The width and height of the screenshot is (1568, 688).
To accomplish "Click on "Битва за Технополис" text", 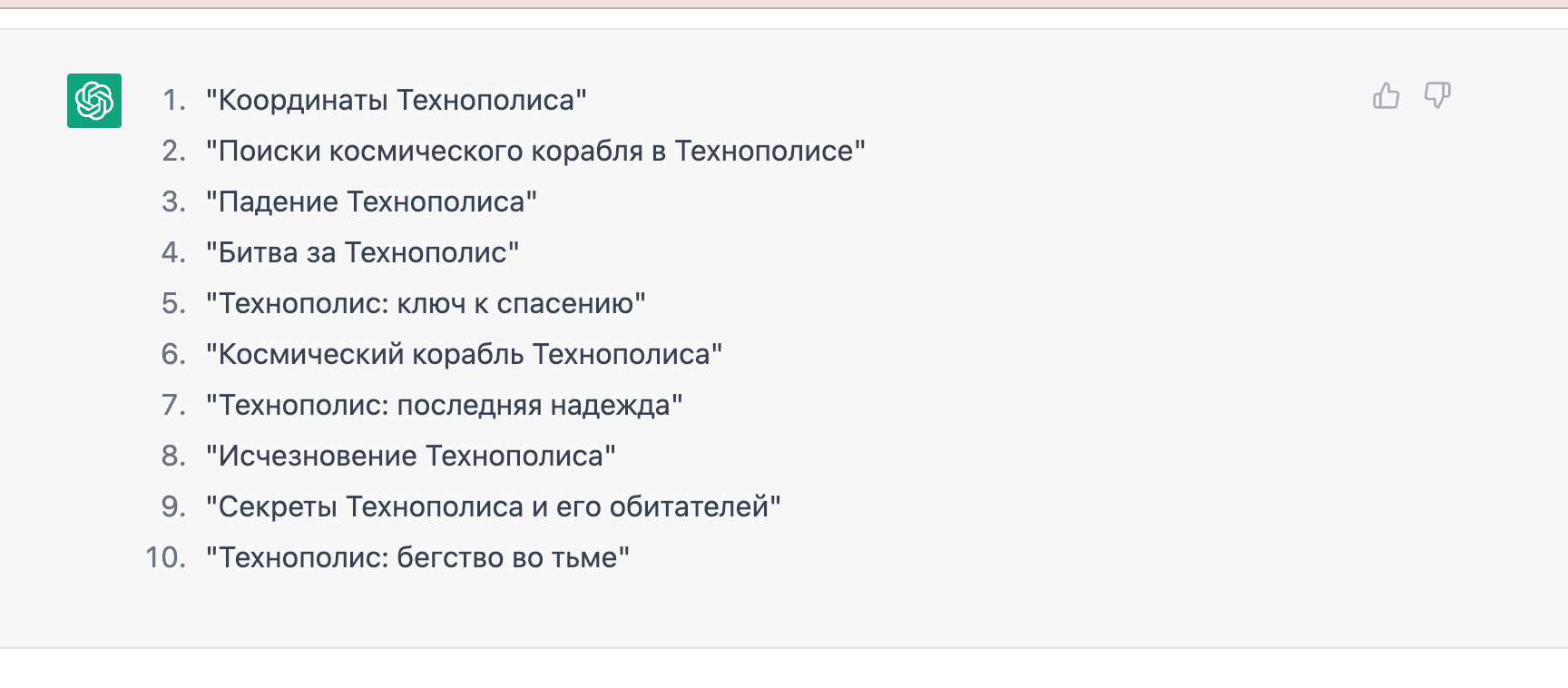I will [x=362, y=252].
